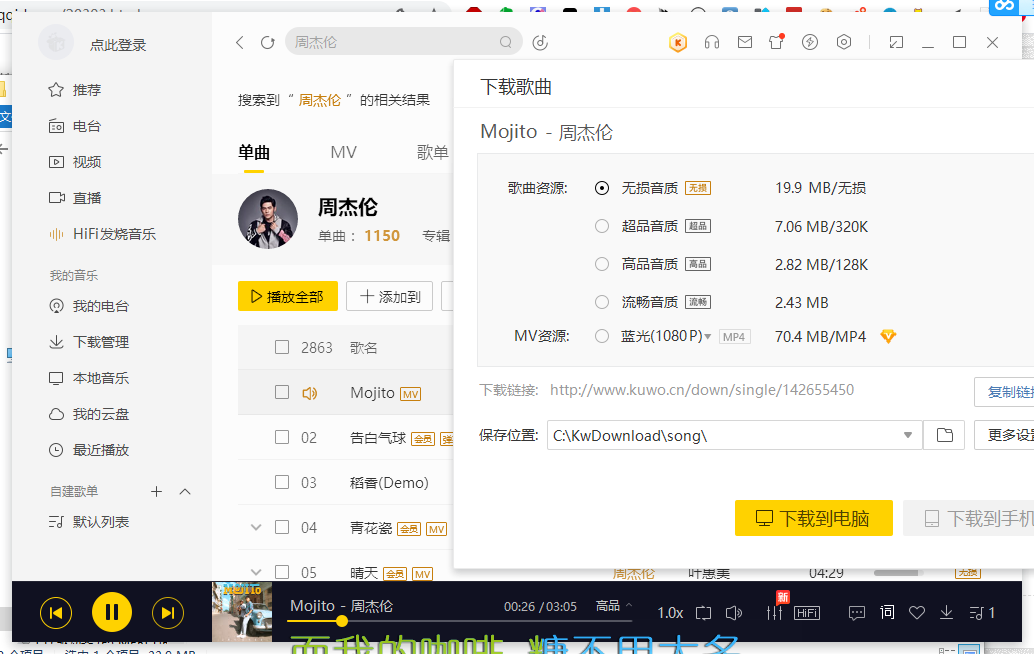Open the 高品 quality selector in player
This screenshot has height=654, width=1034.
click(x=613, y=606)
